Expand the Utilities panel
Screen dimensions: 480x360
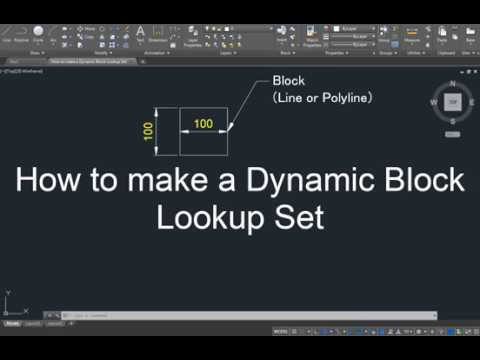click(416, 53)
